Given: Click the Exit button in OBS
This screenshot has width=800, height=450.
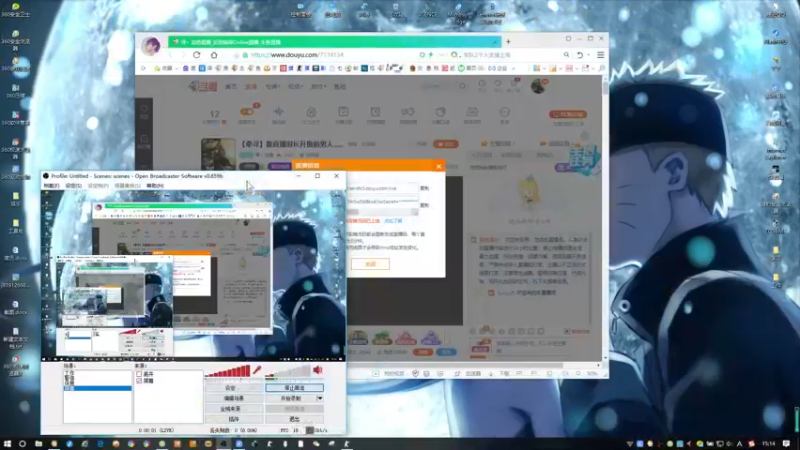Looking at the screenshot, I should pyautogui.click(x=294, y=419).
